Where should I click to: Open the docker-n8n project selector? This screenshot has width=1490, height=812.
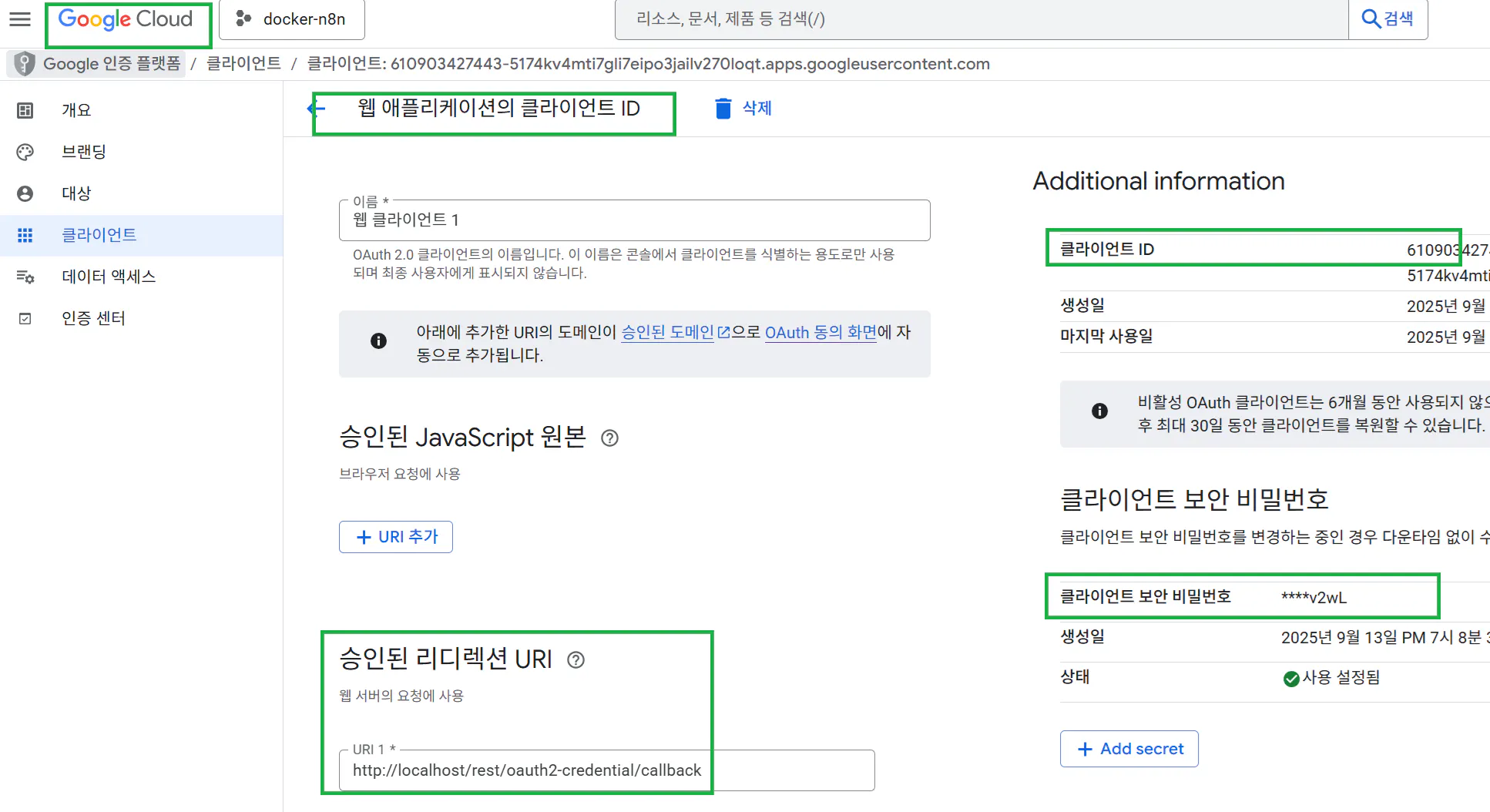[x=292, y=19]
